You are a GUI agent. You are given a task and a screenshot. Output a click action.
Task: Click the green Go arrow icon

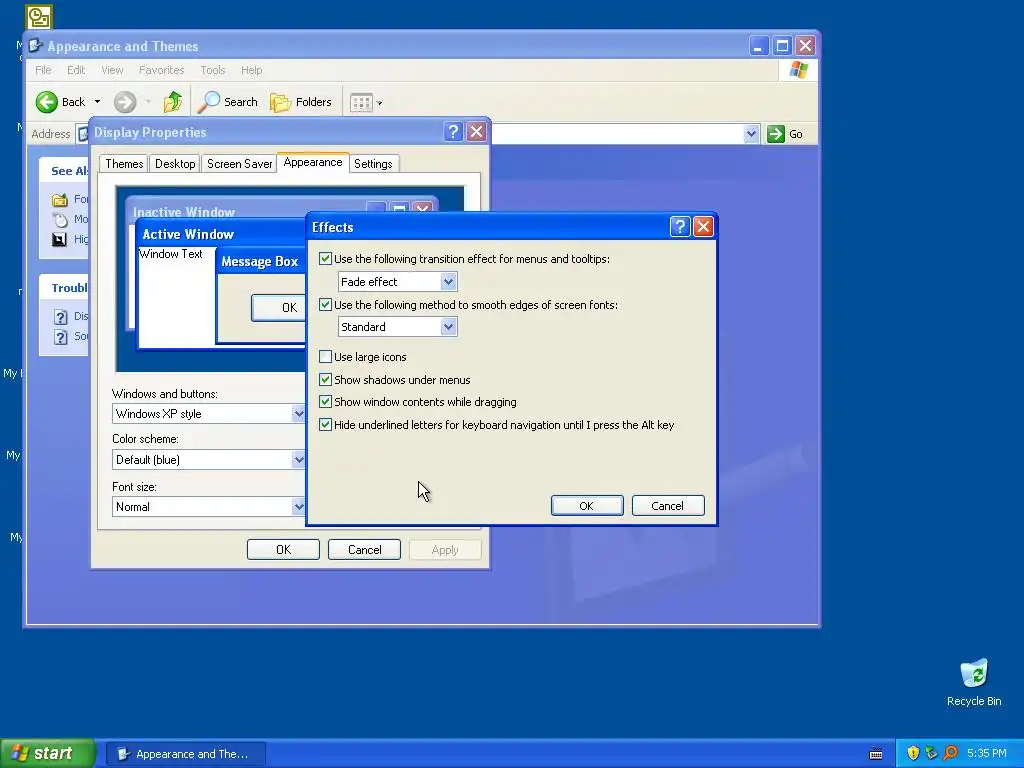776,134
